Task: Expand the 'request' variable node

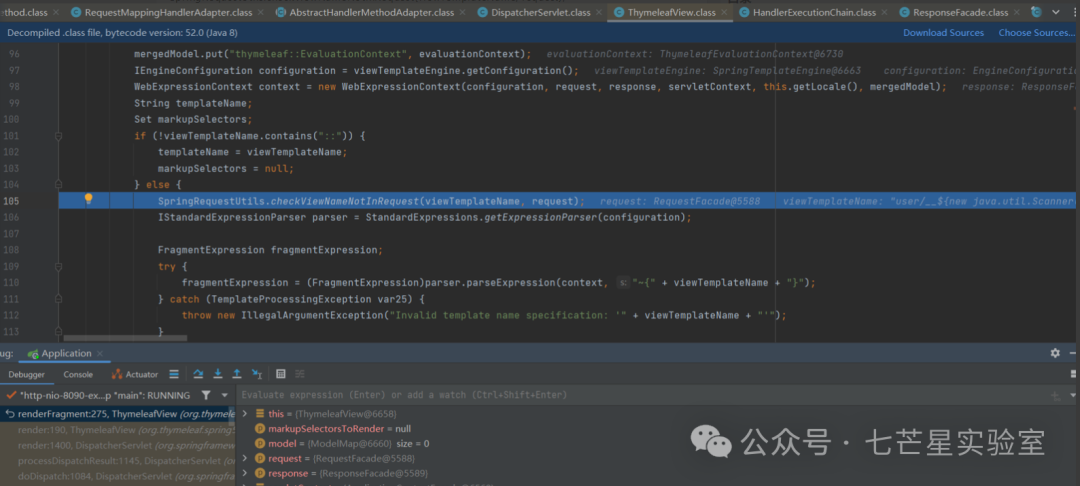Action: click(x=245, y=458)
